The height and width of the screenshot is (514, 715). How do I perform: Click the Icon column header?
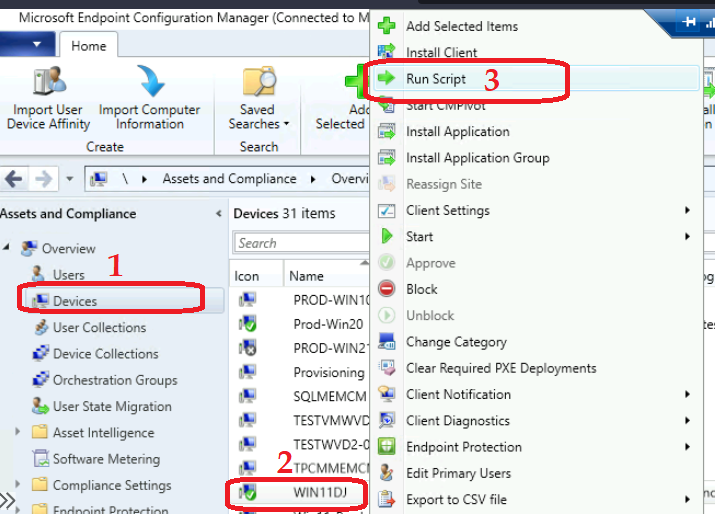257,275
